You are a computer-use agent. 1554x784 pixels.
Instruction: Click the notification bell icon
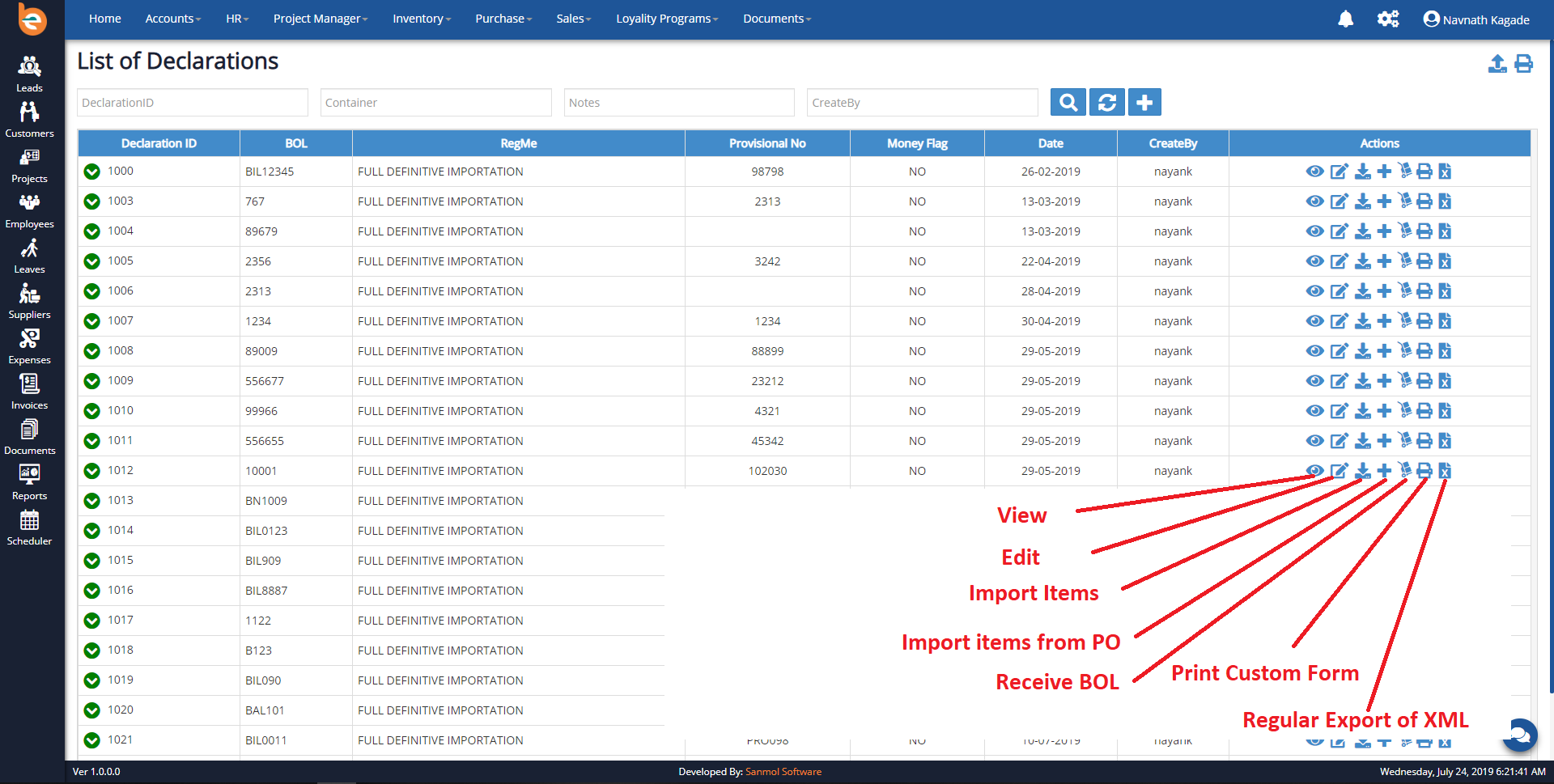1345,19
